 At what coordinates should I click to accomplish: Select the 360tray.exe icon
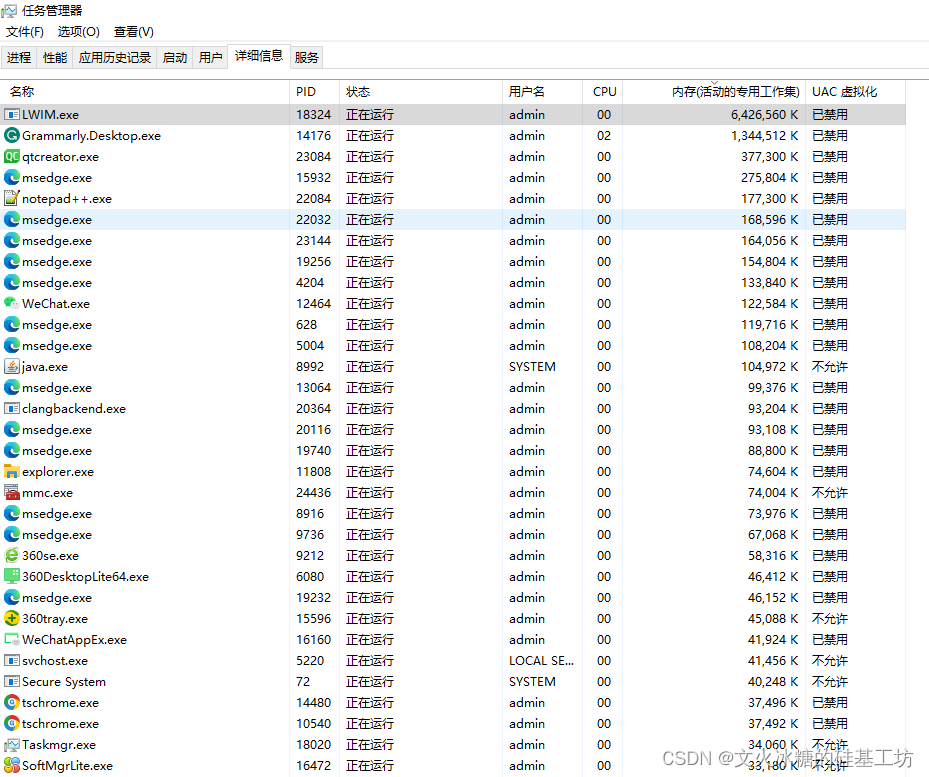12,618
